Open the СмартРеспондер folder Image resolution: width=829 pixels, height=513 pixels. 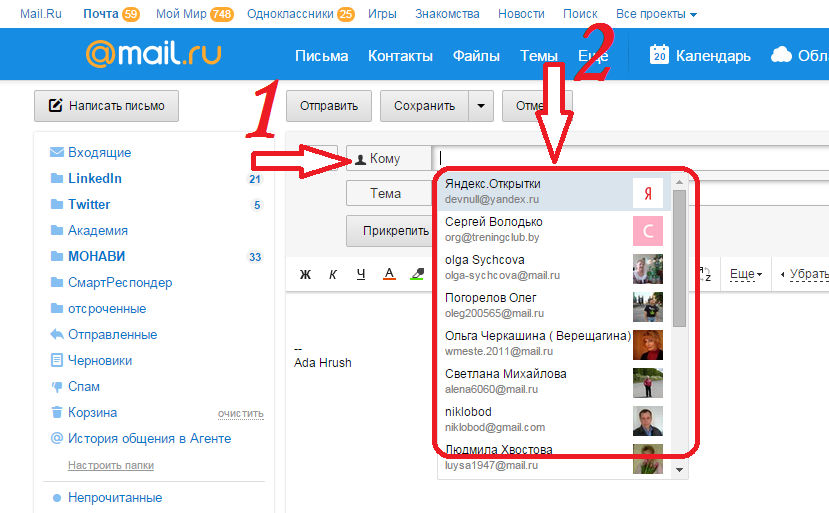point(120,282)
